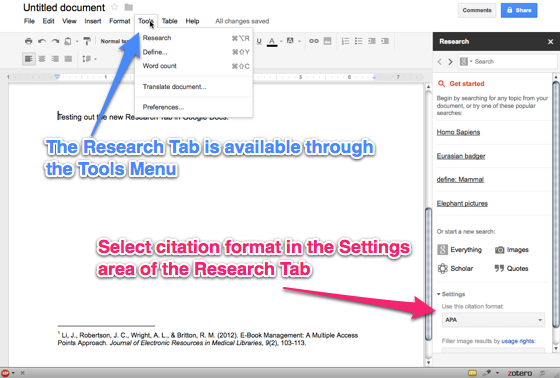Collapse the Settings section
The width and height of the screenshot is (560, 378).
click(451, 294)
